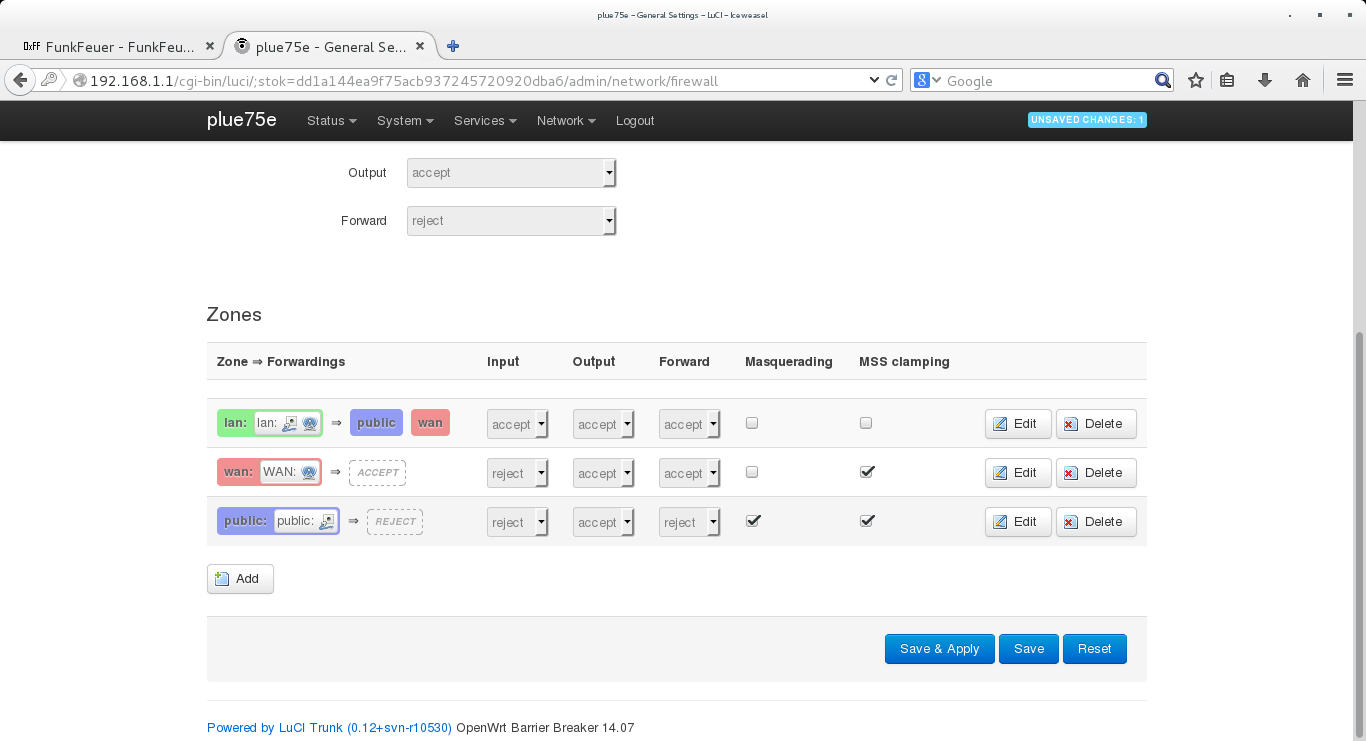Uncheck masquerading for the public zone
1366x741 pixels.
(753, 521)
